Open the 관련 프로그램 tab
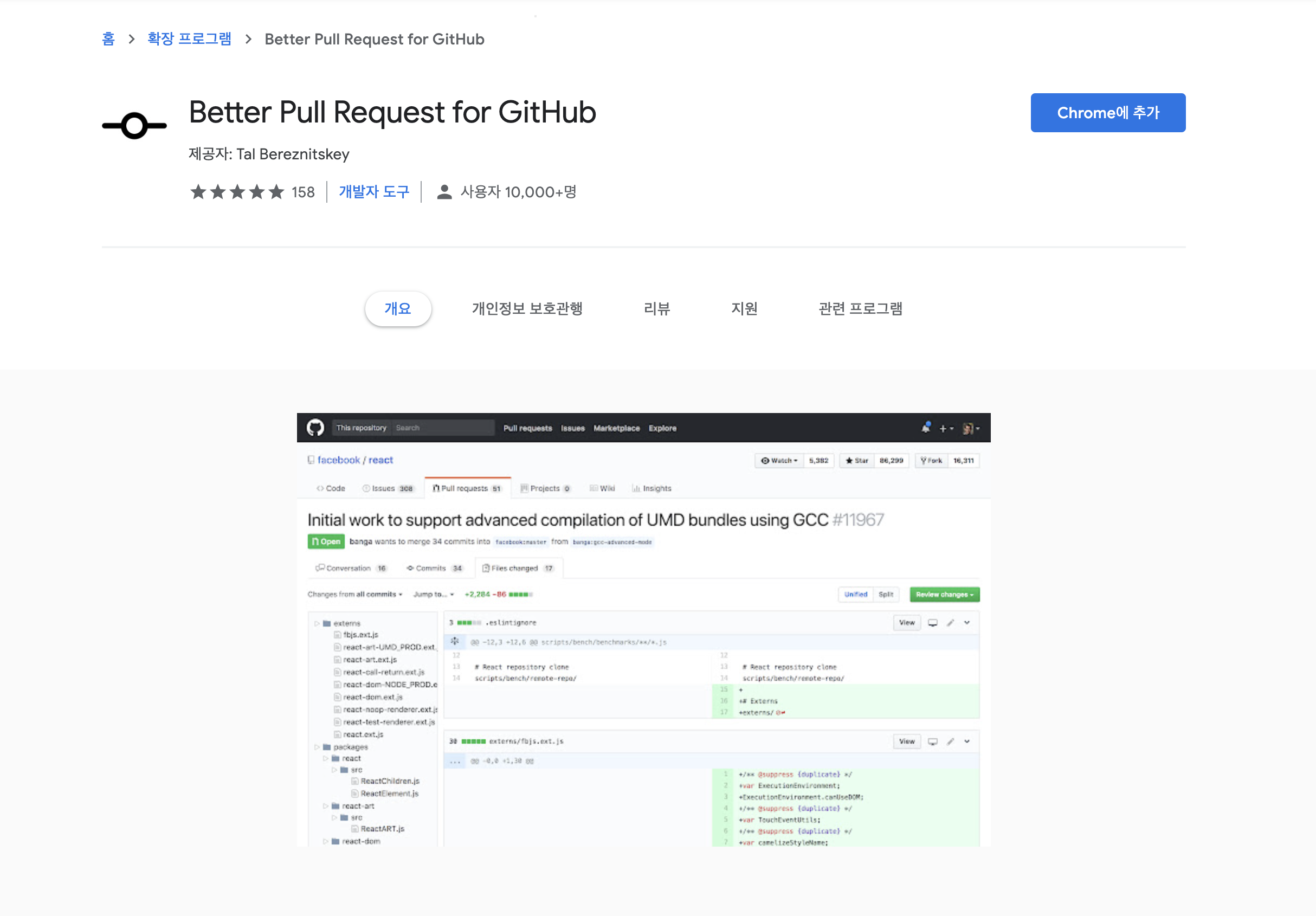The width and height of the screenshot is (1316, 916). (860, 309)
